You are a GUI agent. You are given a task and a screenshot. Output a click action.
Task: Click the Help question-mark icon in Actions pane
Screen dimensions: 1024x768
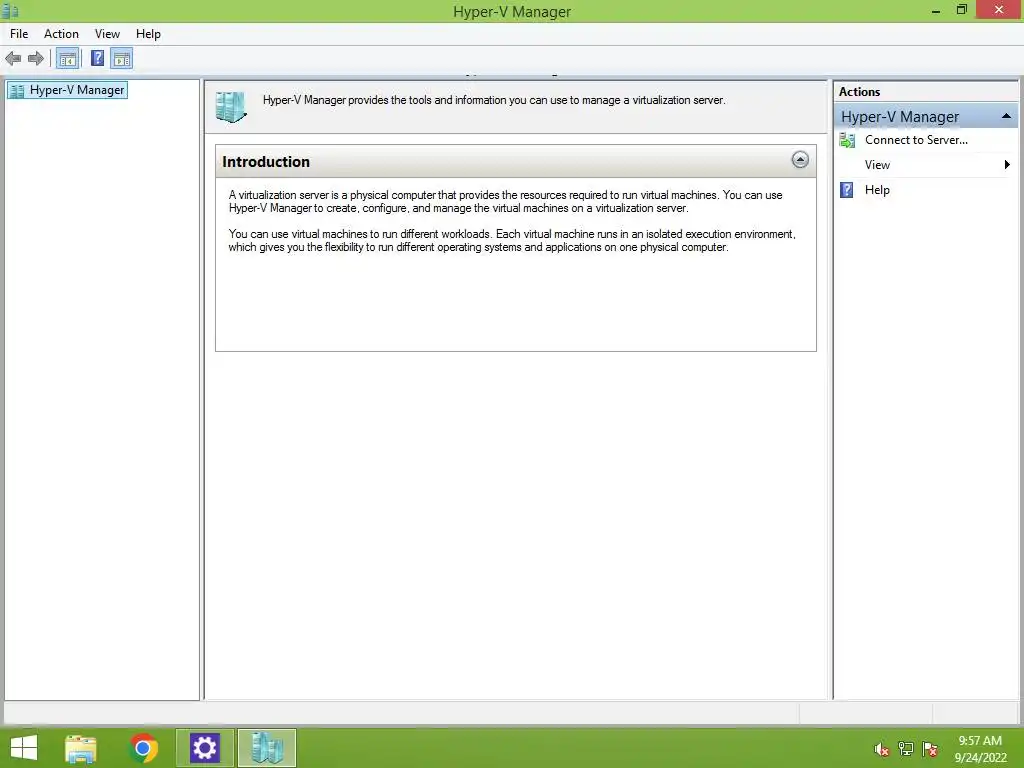(846, 190)
